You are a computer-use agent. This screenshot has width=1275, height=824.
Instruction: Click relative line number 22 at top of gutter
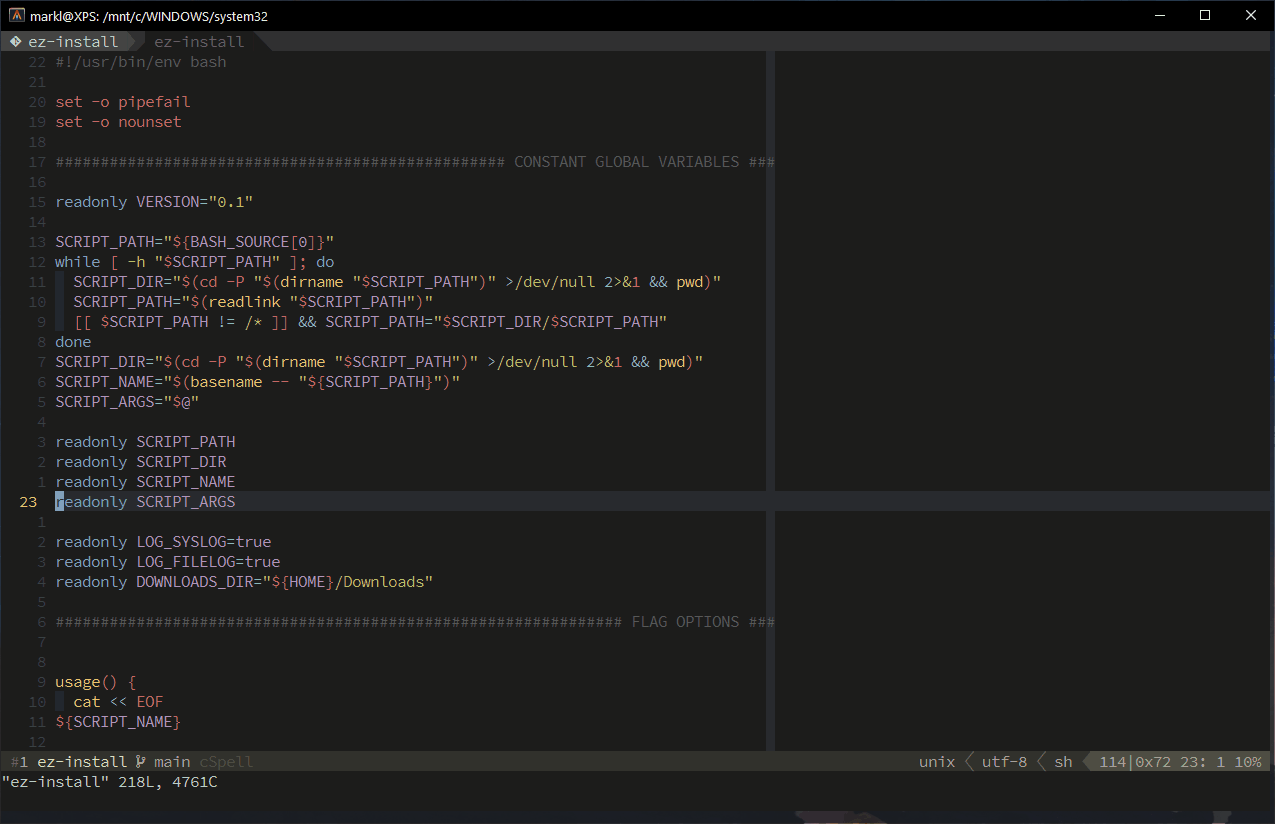click(x=37, y=62)
